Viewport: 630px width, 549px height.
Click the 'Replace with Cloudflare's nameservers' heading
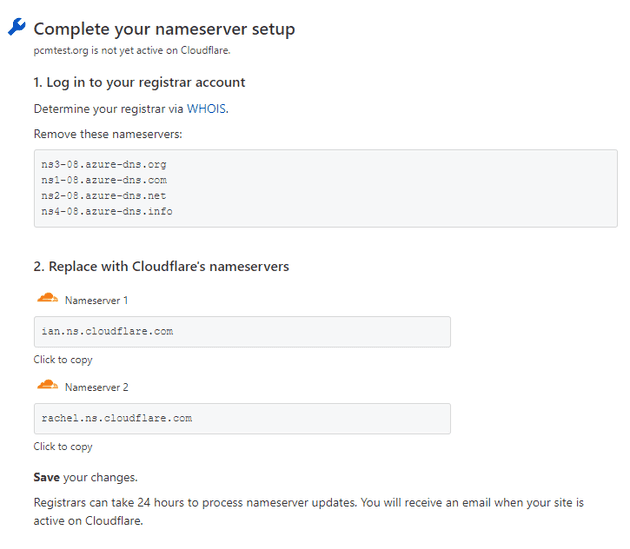pos(161,266)
